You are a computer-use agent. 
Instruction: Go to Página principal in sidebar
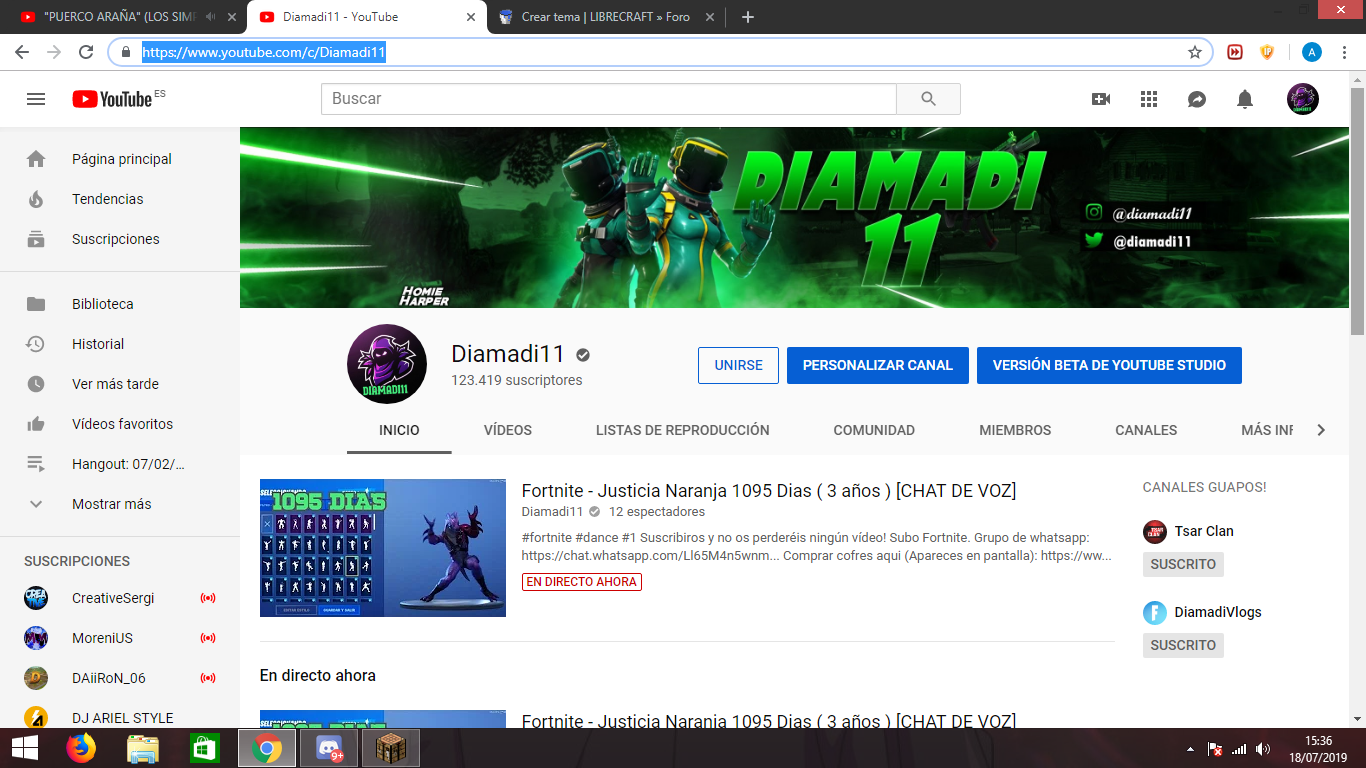point(120,159)
